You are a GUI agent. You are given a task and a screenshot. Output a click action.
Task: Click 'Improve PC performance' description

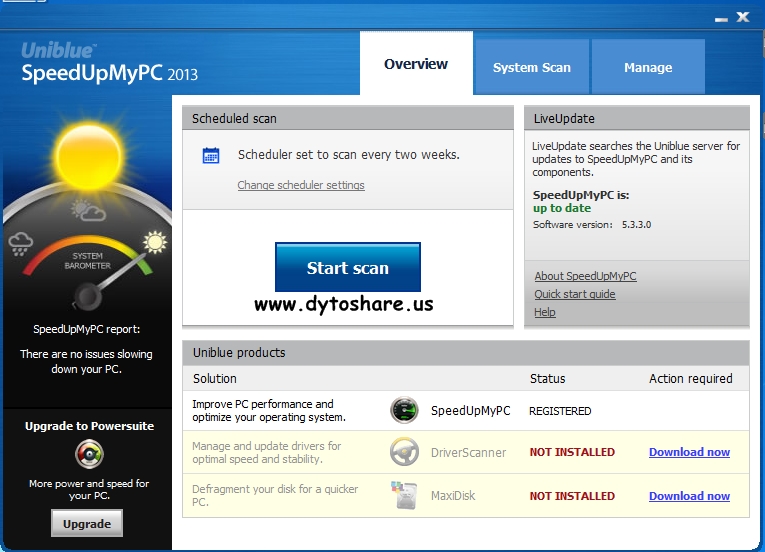269,410
